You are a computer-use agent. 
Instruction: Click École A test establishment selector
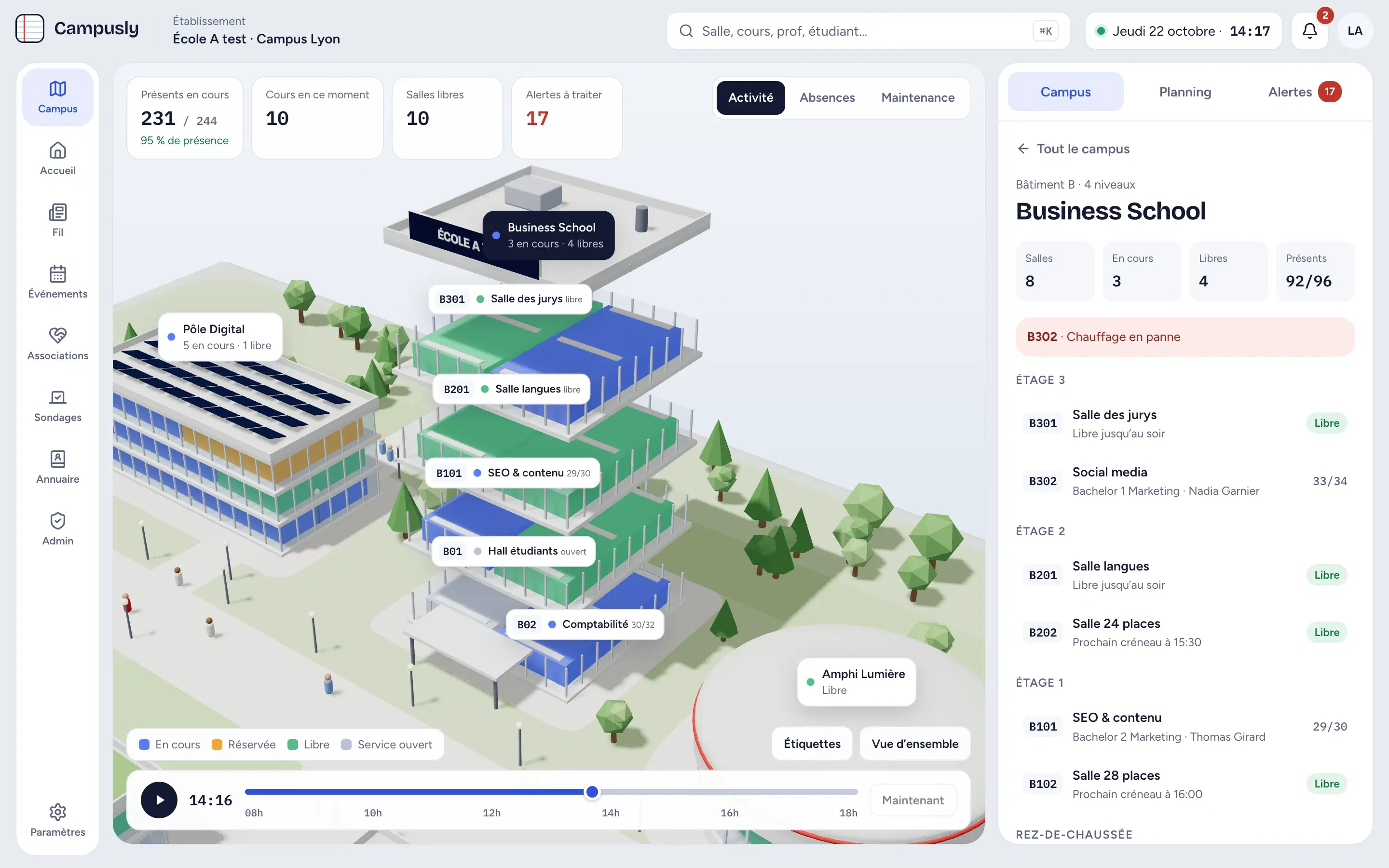256,30
